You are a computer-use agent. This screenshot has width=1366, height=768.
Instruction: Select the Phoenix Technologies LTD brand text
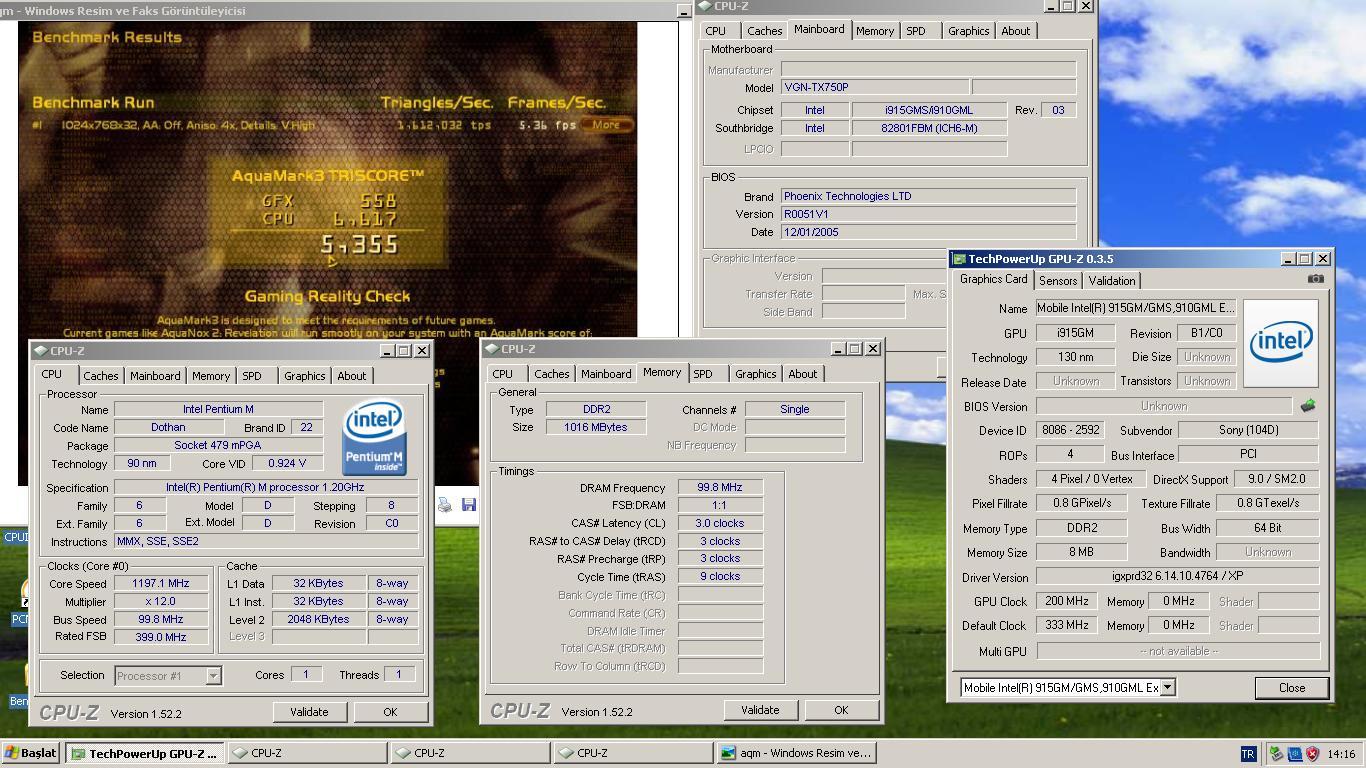(847, 196)
